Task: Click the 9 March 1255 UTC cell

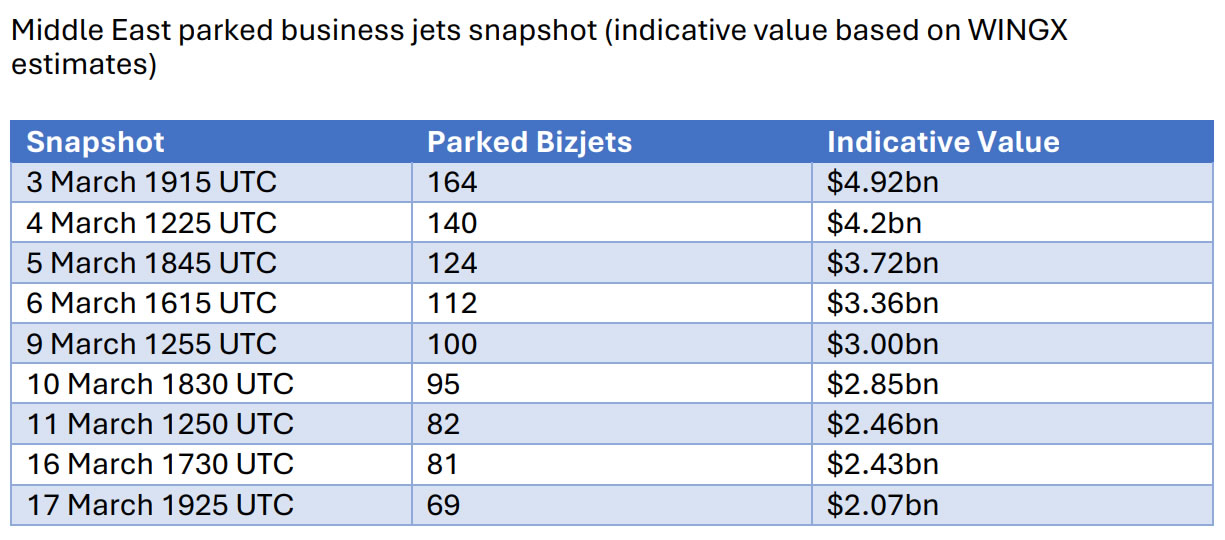Action: click(151, 344)
